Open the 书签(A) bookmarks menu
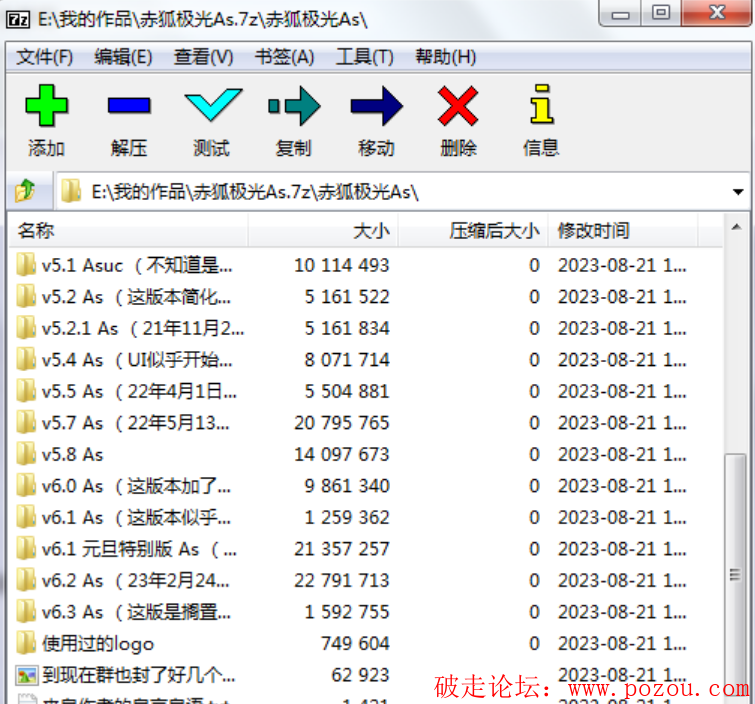This screenshot has height=704, width=755. coord(284,57)
